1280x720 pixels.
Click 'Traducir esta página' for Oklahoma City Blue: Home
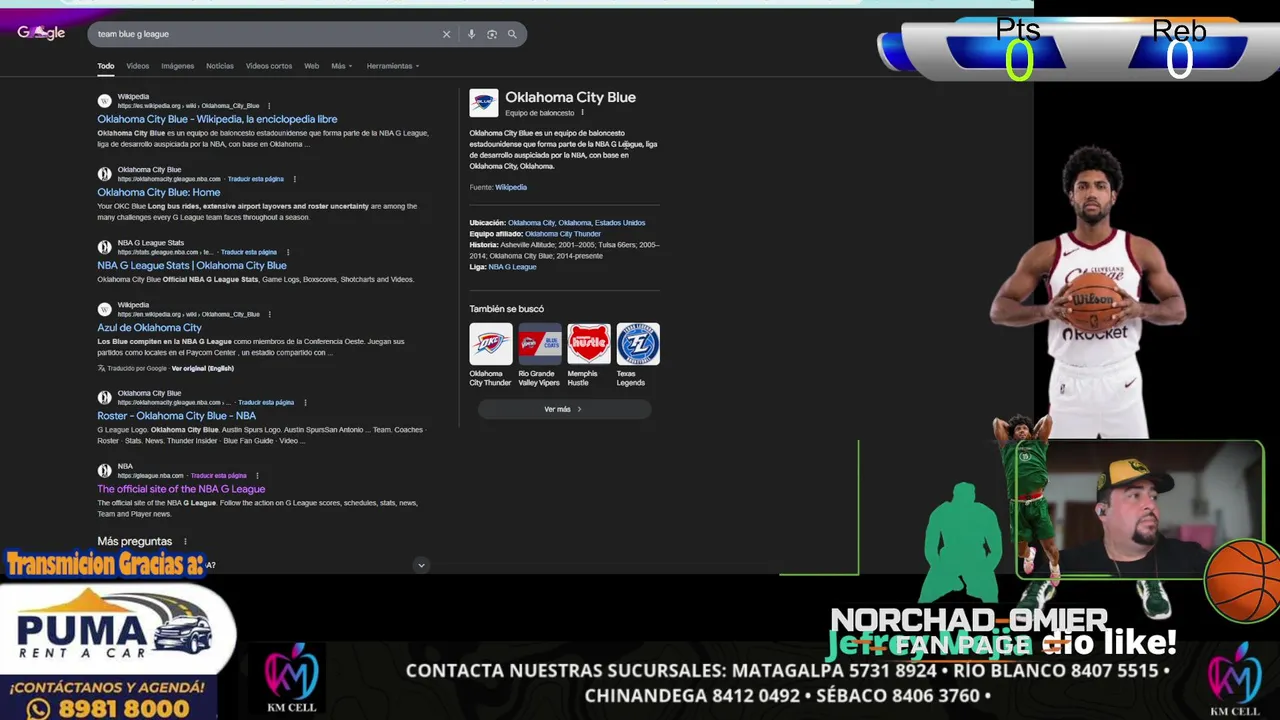pyautogui.click(x=255, y=179)
